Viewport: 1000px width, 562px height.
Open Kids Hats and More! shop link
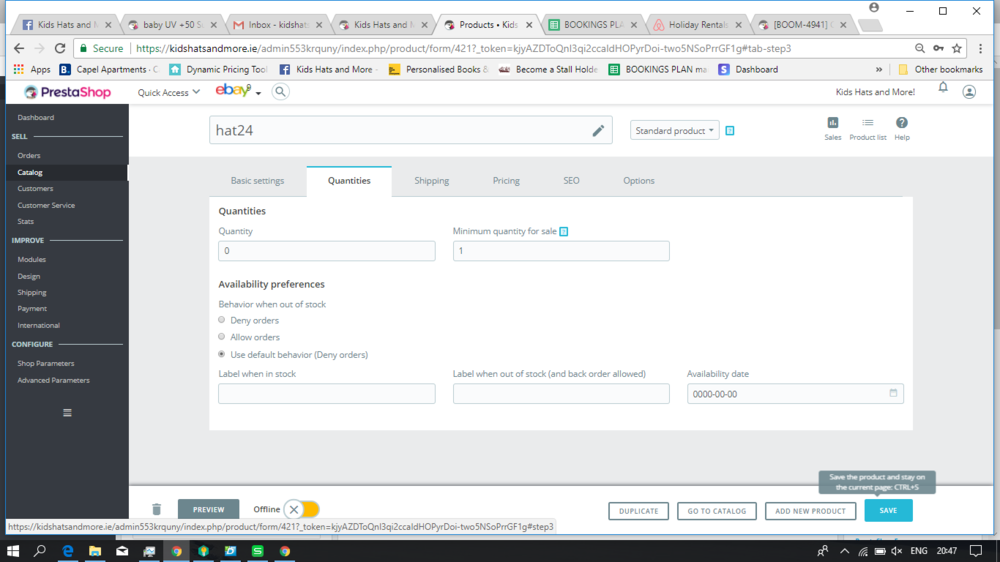[875, 92]
